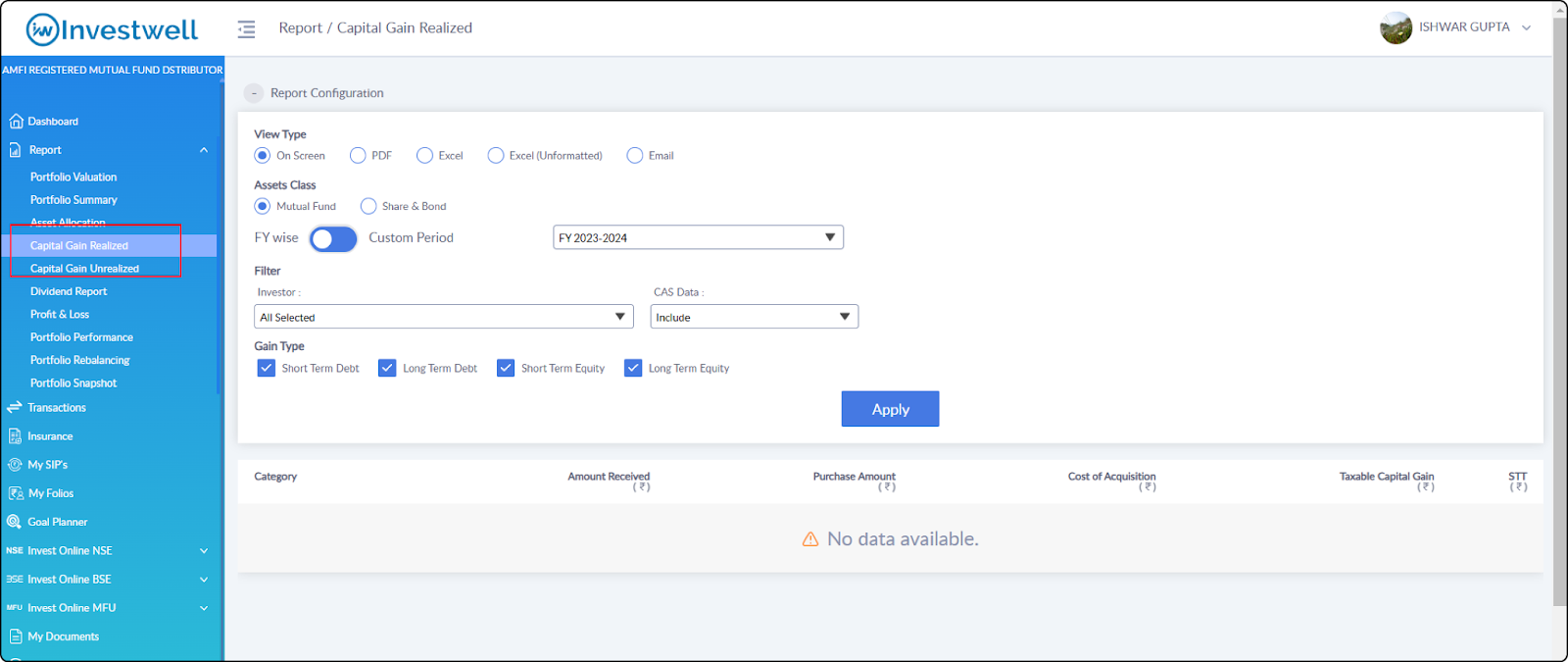Image resolution: width=1568 pixels, height=662 pixels.
Task: Toggle the sidebar hamburger menu icon
Action: tap(246, 29)
